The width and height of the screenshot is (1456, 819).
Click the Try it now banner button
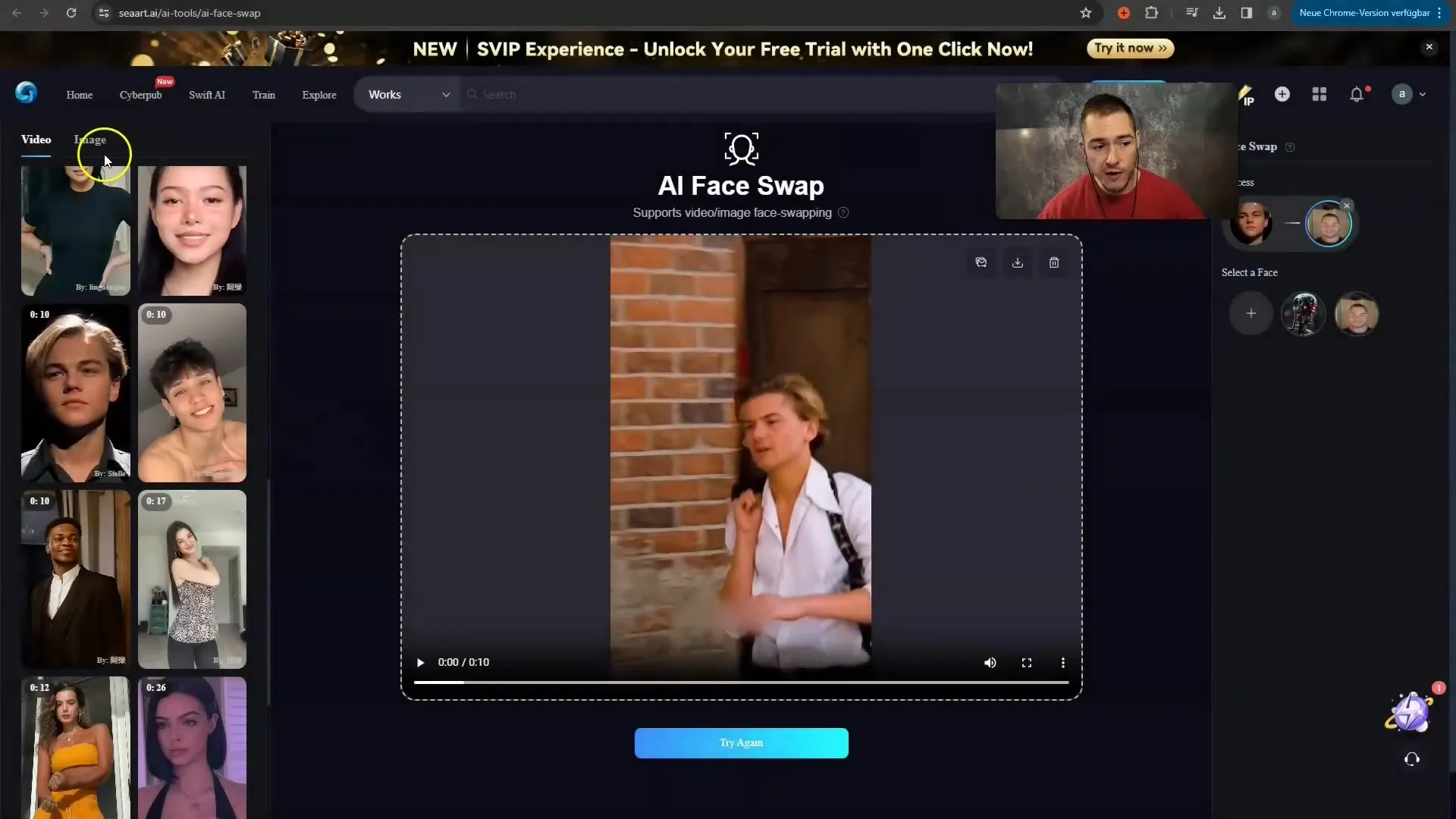pos(1129,48)
